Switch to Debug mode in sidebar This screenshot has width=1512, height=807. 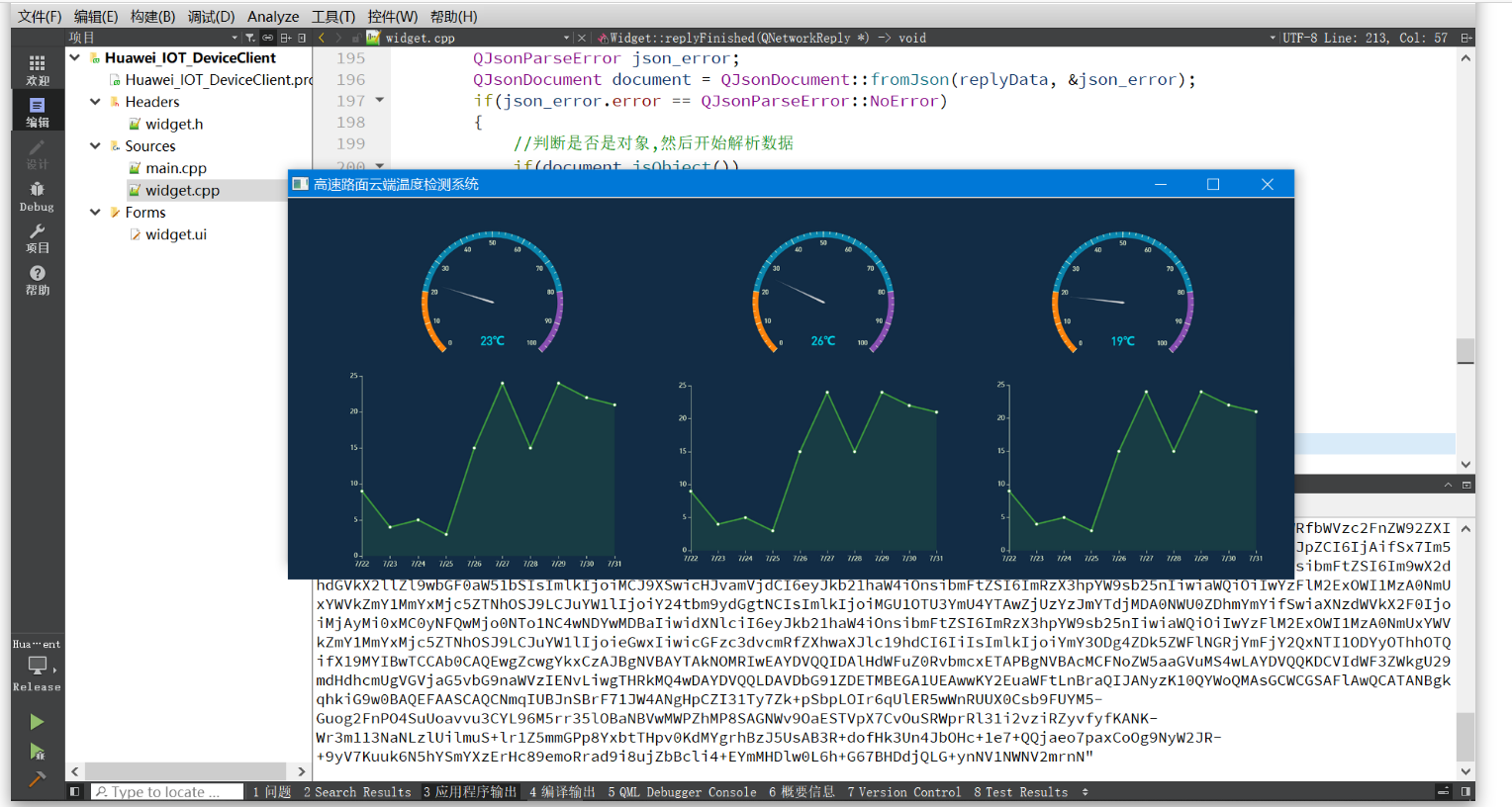coord(38,196)
